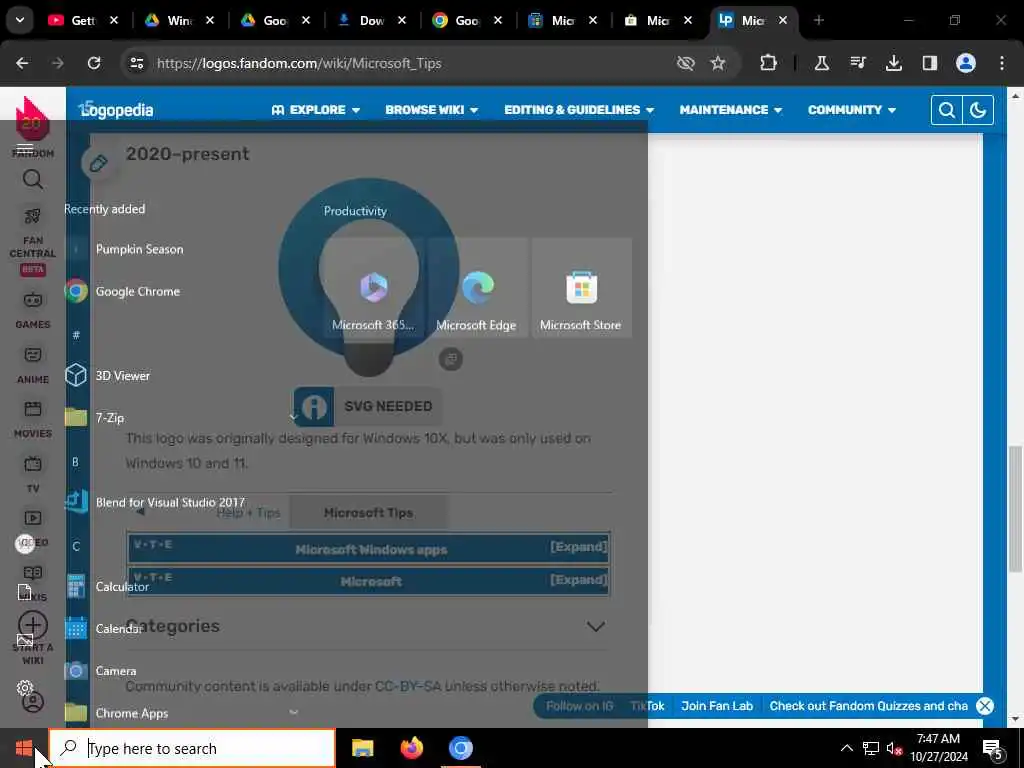Expand the Categories section chevron
The width and height of the screenshot is (1024, 768).
596,627
